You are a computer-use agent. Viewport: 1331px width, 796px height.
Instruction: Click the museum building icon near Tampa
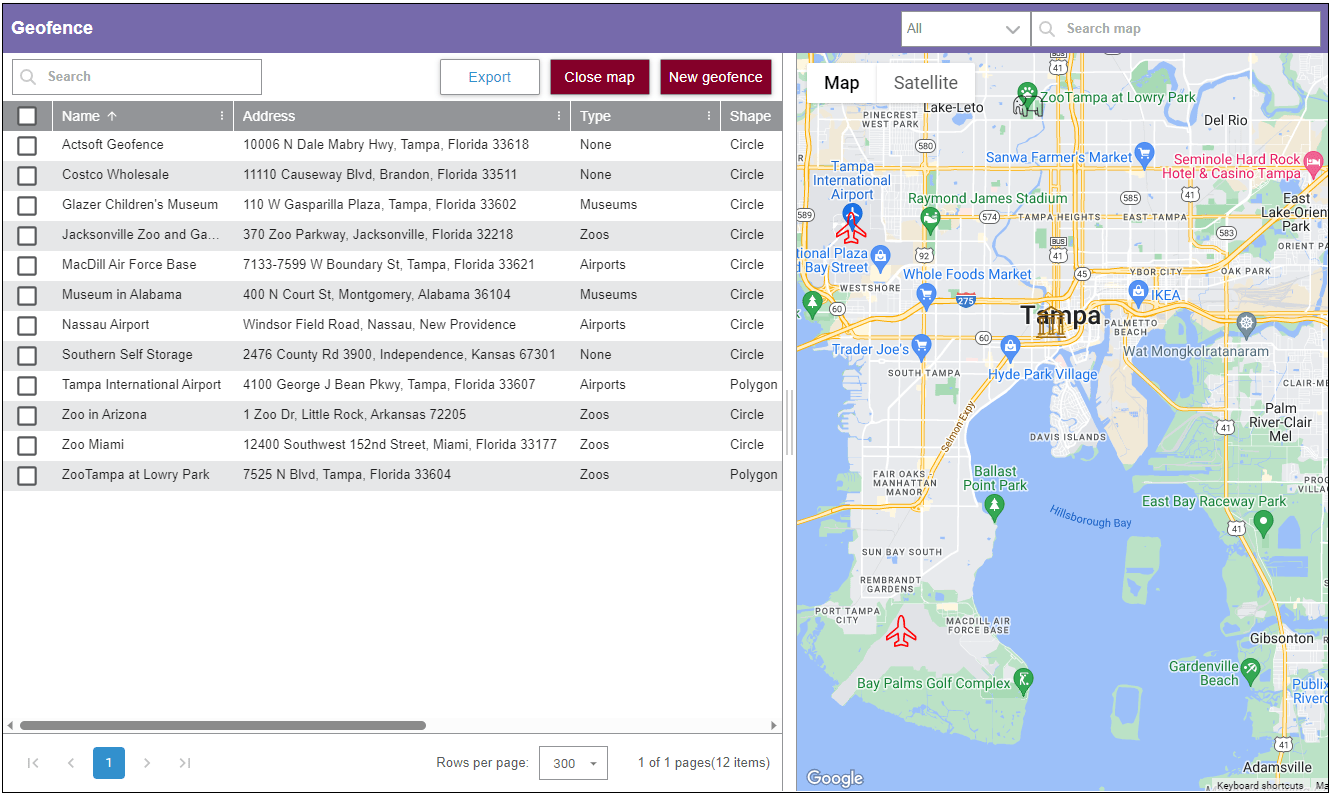coord(1049,324)
